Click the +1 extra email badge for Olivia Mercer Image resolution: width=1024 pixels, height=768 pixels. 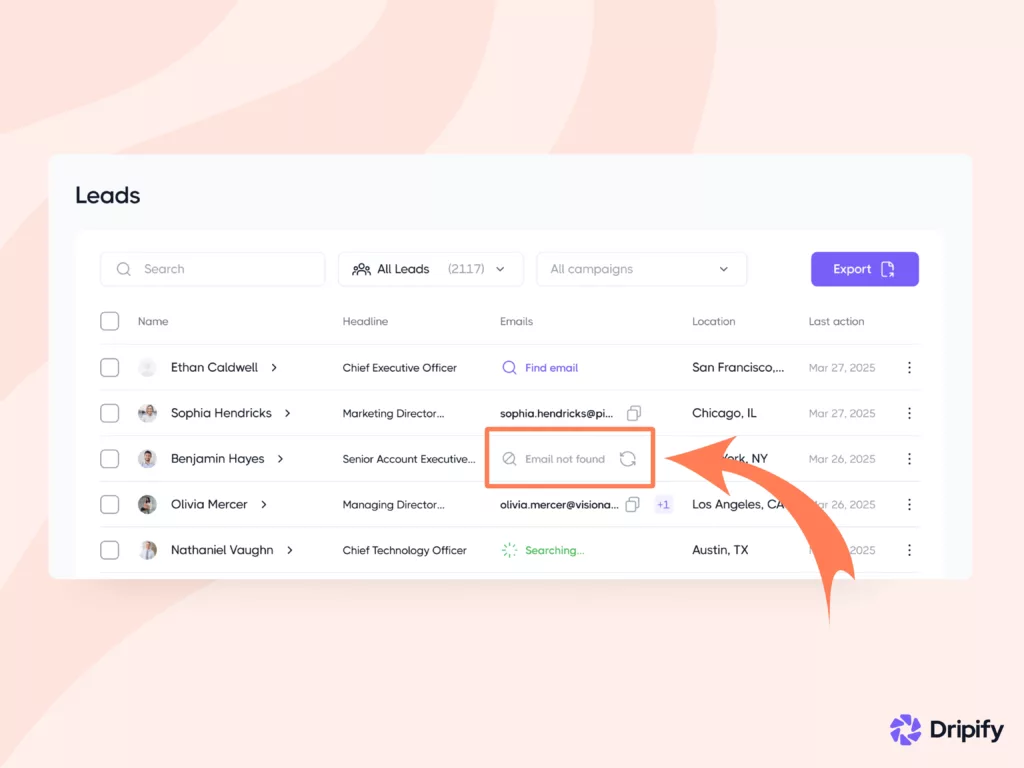pyautogui.click(x=663, y=505)
